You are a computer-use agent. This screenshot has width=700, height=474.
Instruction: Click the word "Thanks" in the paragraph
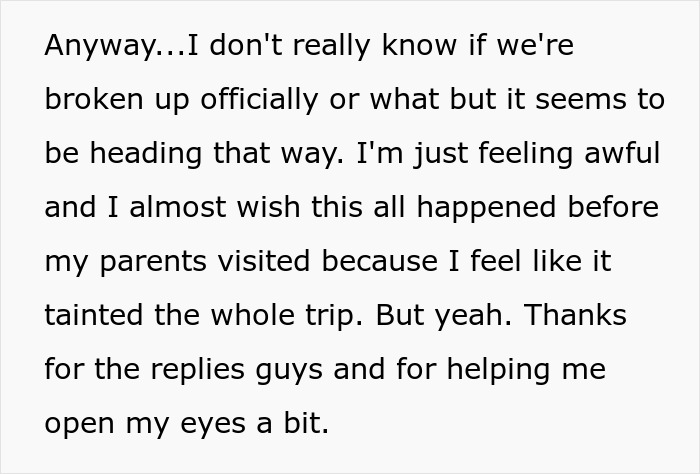click(575, 315)
